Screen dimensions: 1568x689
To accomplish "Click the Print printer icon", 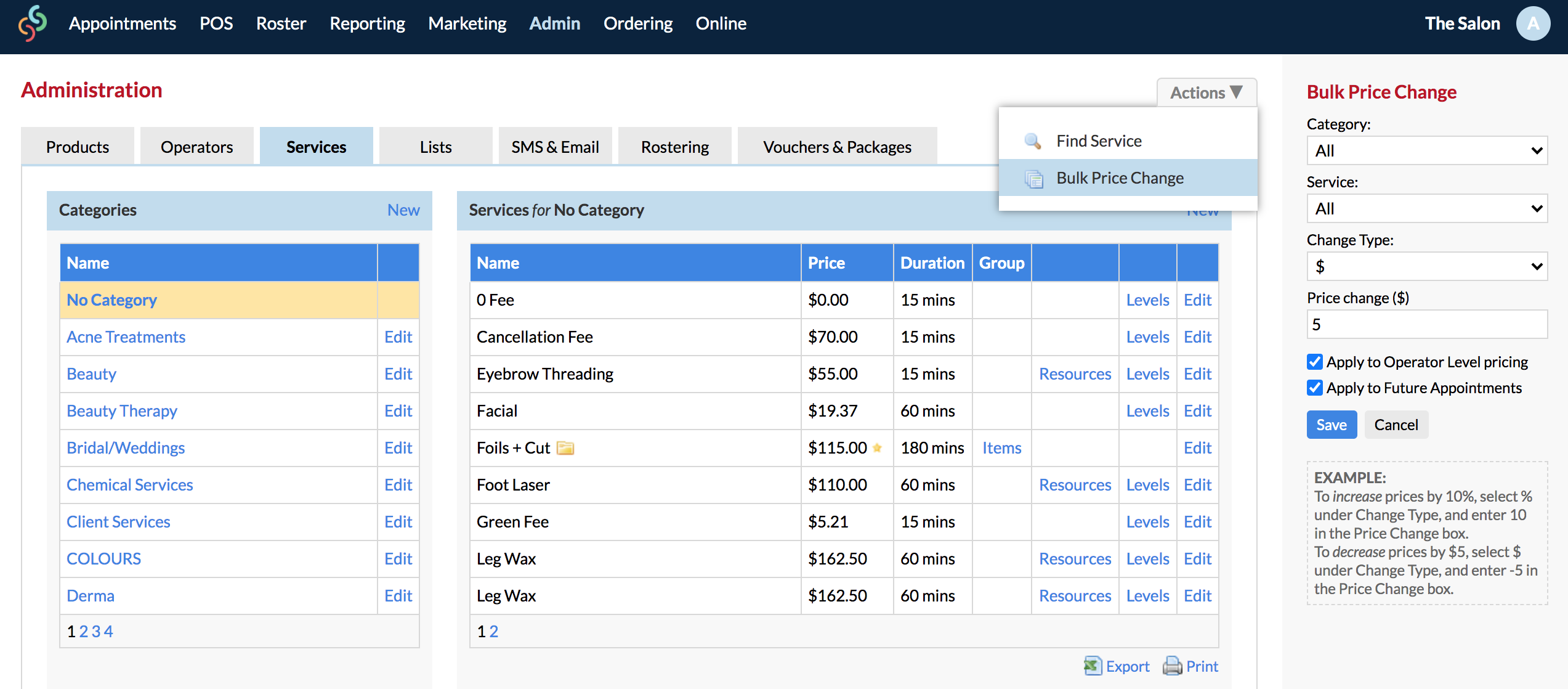I will (x=1172, y=666).
